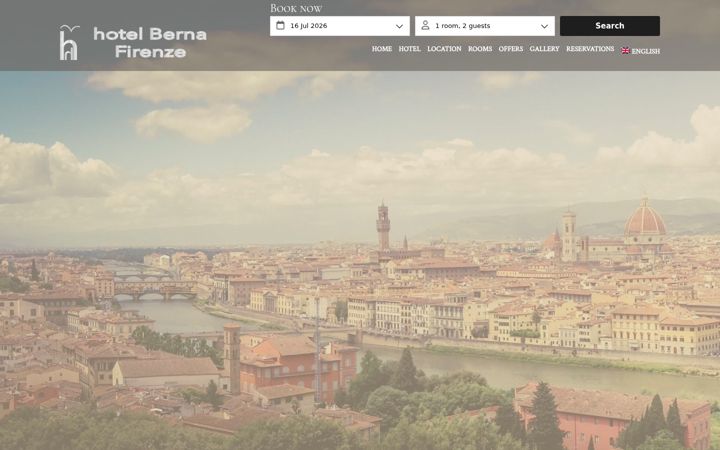Screen dimensions: 720x450
Task: Click the 1 room, 2 guests text
Action: tap(462, 26)
